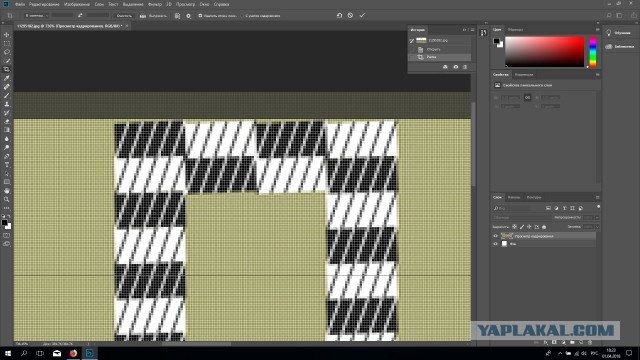The height and width of the screenshot is (360, 640).
Task: Select the Zoom tool
Action: coord(7,200)
